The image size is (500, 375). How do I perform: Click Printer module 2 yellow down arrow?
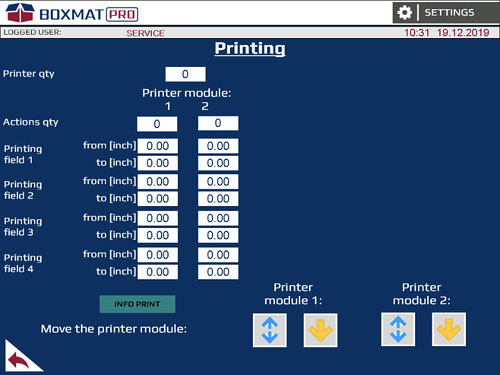coord(449,329)
